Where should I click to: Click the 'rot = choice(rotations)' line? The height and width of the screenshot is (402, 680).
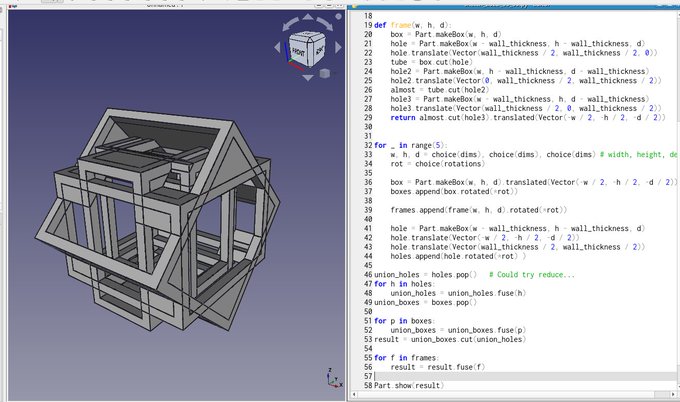click(437, 164)
